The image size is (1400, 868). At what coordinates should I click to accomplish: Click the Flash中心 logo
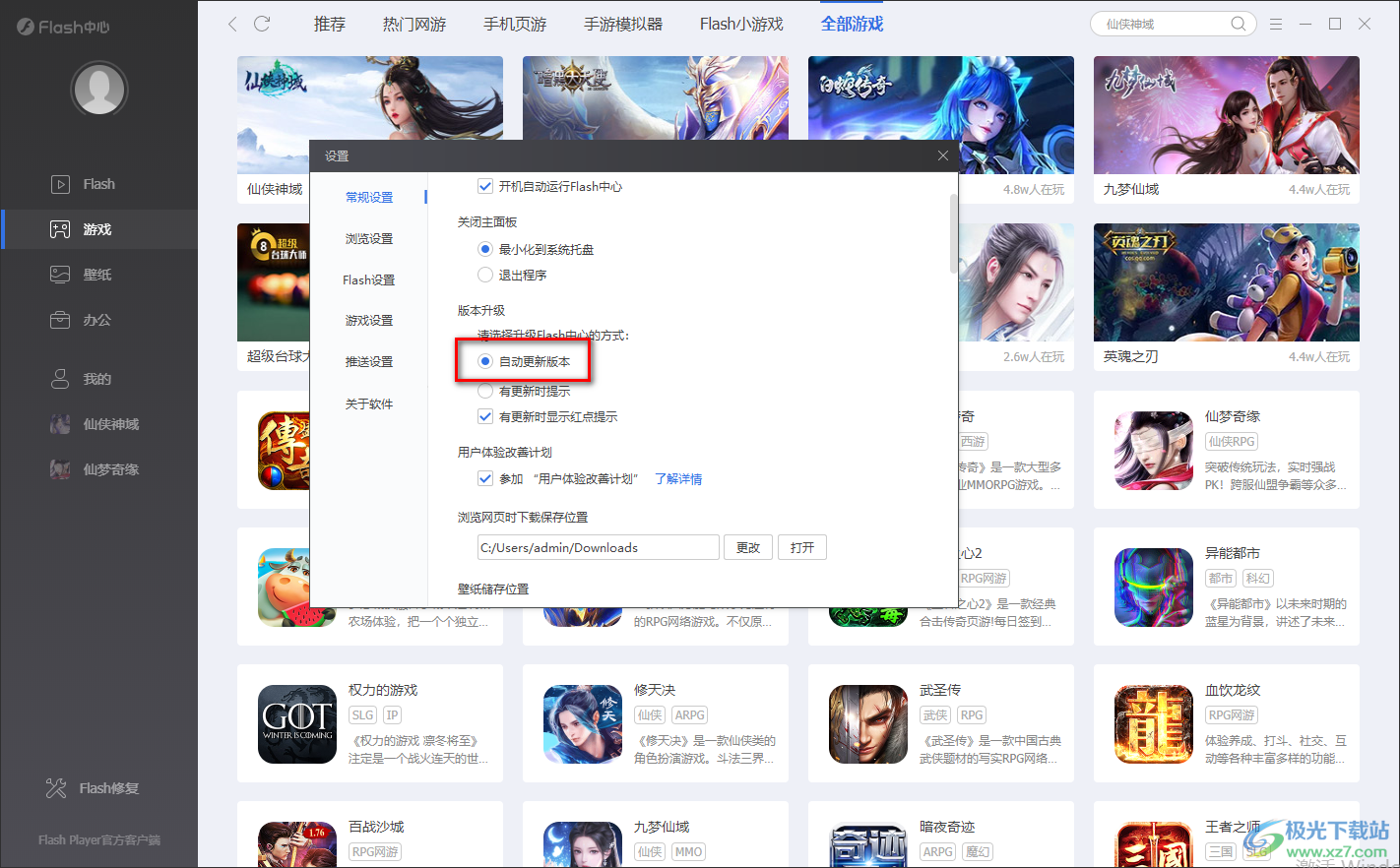(x=63, y=27)
